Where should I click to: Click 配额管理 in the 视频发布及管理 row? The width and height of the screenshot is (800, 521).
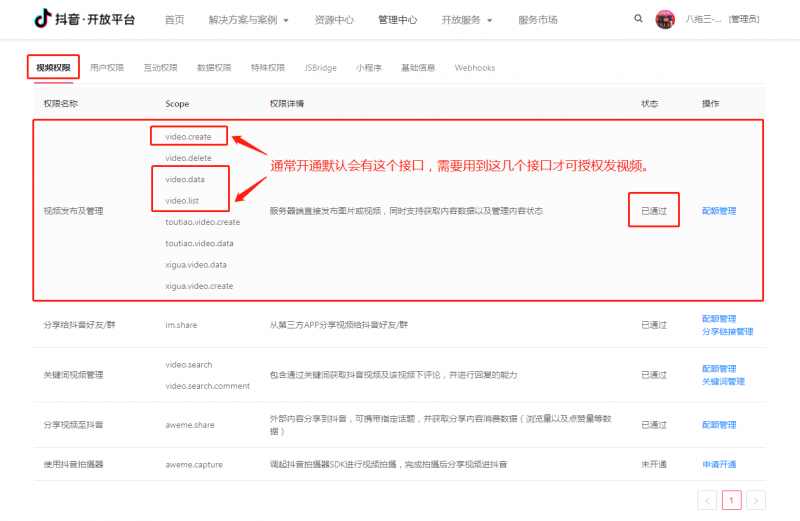[x=719, y=211]
